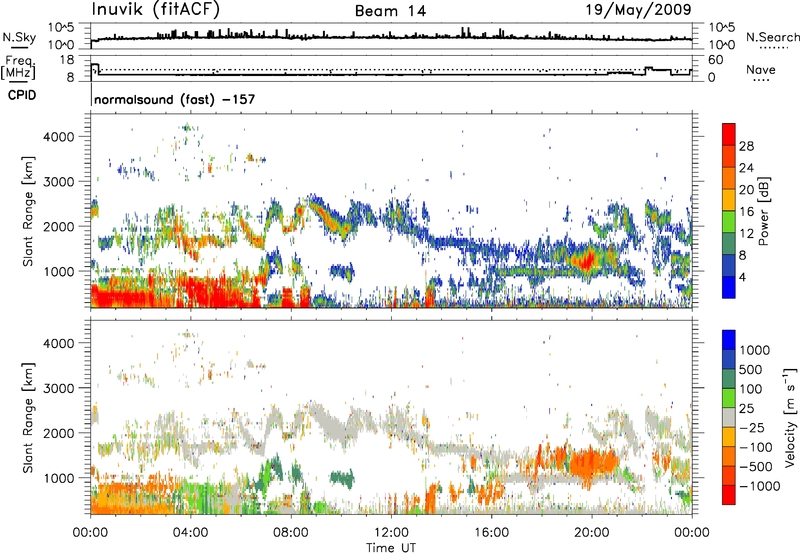
Task: Click the power panel 'Slant Range [km]' label
Action: pos(28,211)
